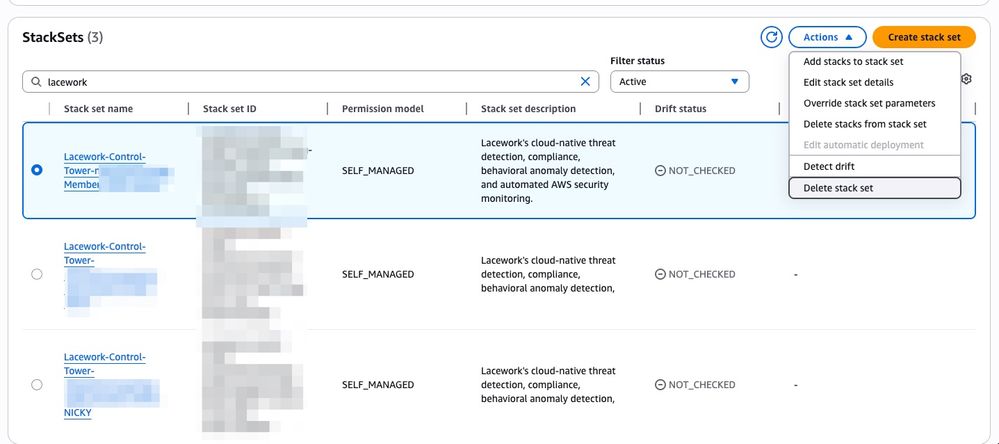Click NOT_CHECKED drift icon in third row
Viewport: 999px width, 444px height.
(660, 385)
